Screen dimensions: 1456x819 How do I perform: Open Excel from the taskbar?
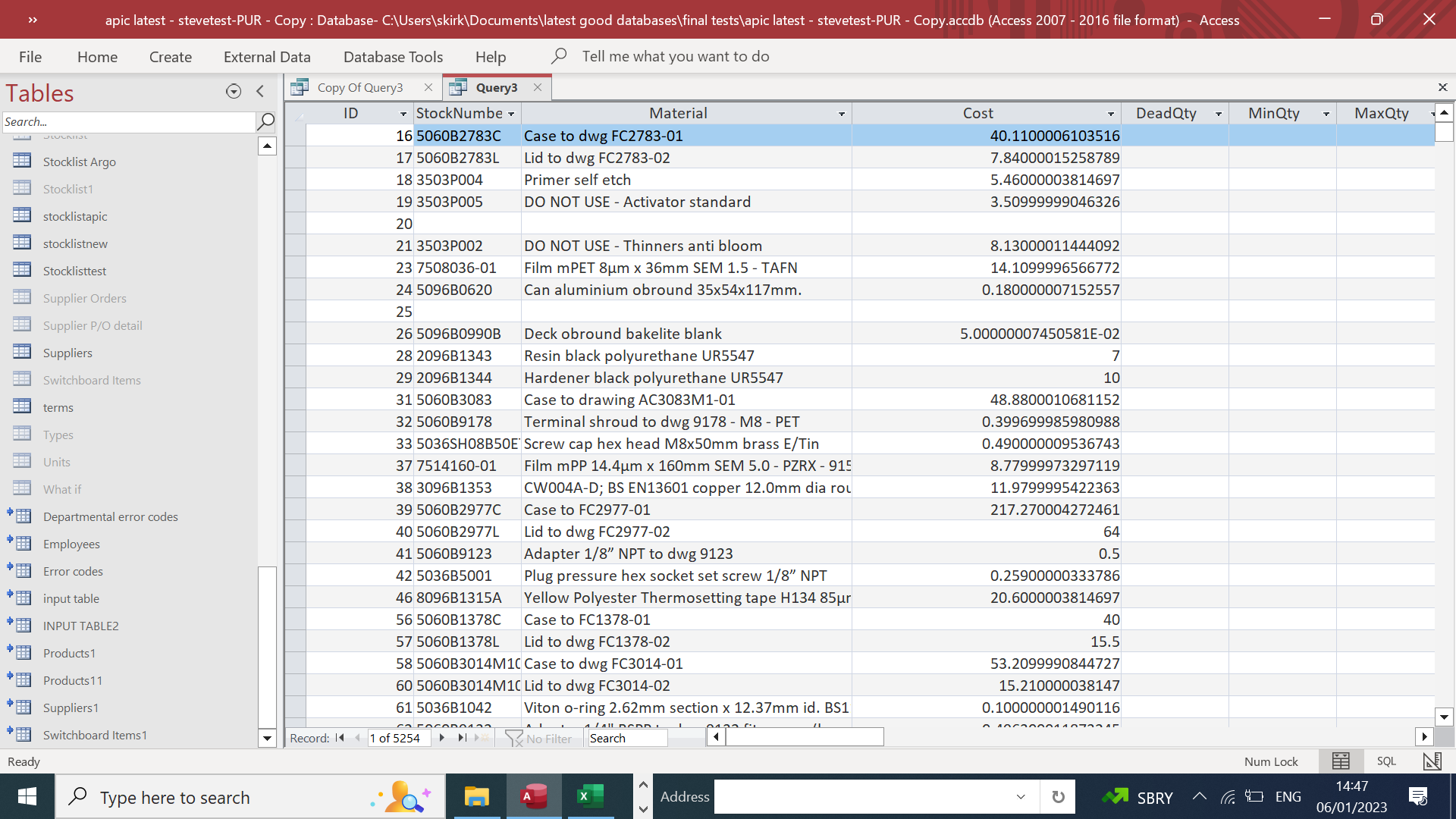[x=590, y=796]
